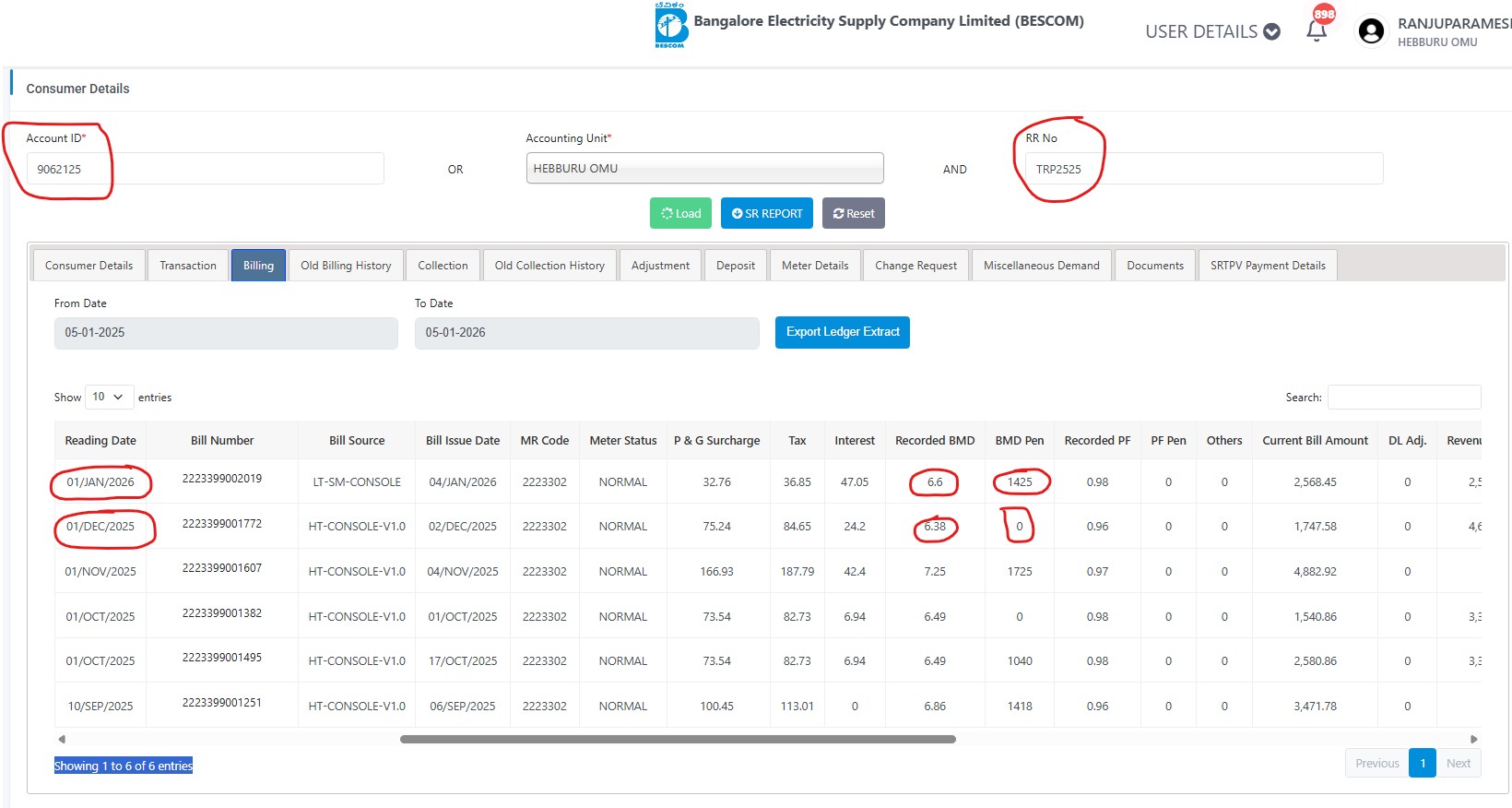Screen dimensions: 1512x808
Task: Open the Old Collection History tab
Action: point(549,266)
